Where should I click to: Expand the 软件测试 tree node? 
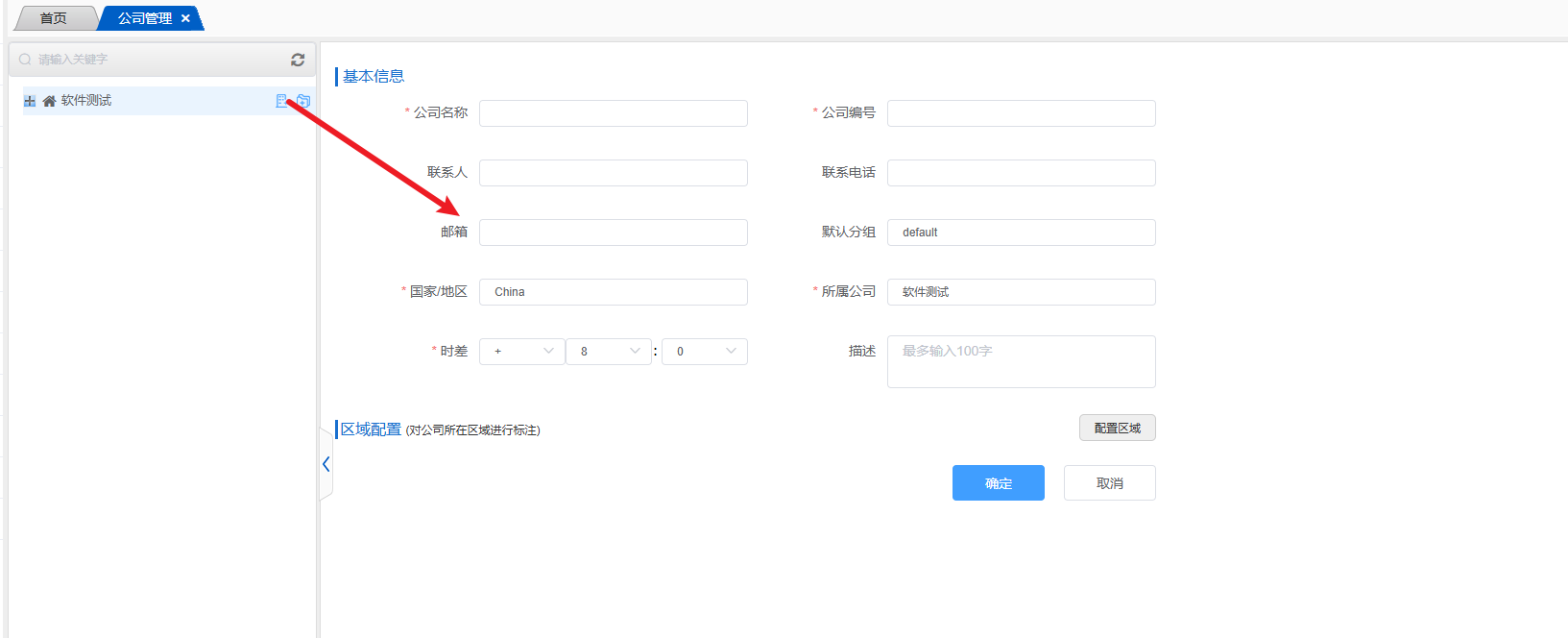30,101
